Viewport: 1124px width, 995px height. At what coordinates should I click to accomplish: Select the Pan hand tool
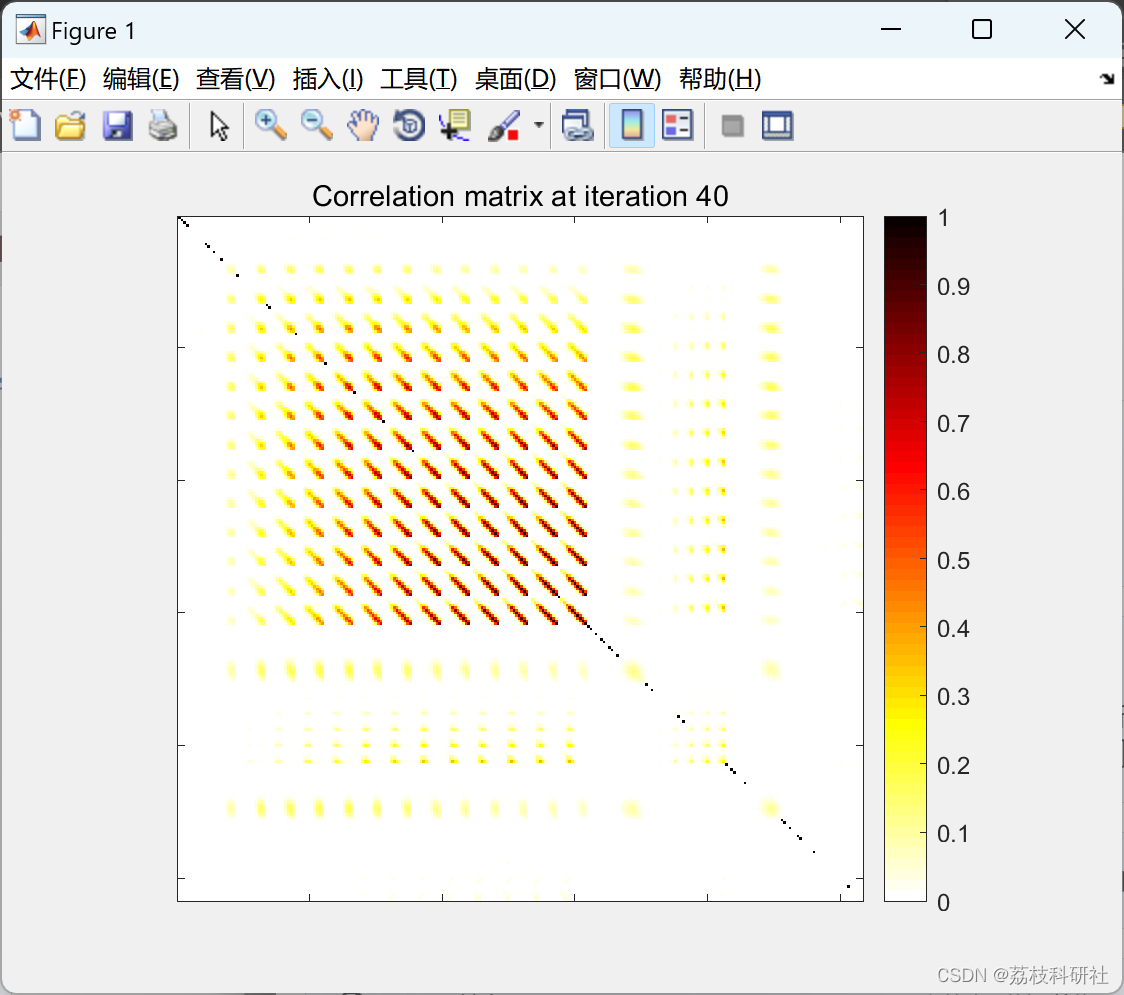click(363, 125)
